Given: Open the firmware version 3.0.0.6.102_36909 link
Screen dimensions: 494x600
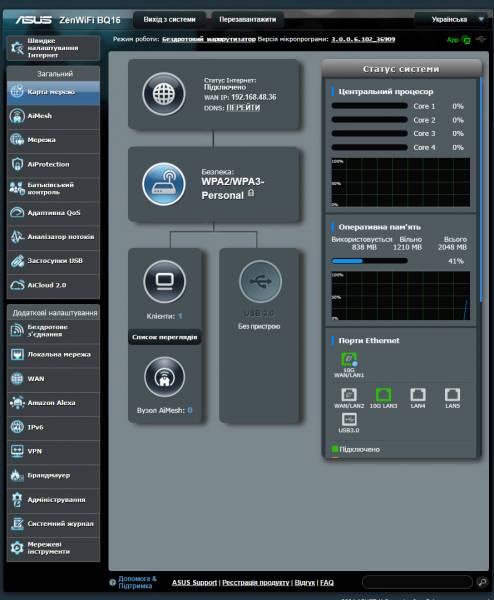Looking at the screenshot, I should click(x=363, y=39).
